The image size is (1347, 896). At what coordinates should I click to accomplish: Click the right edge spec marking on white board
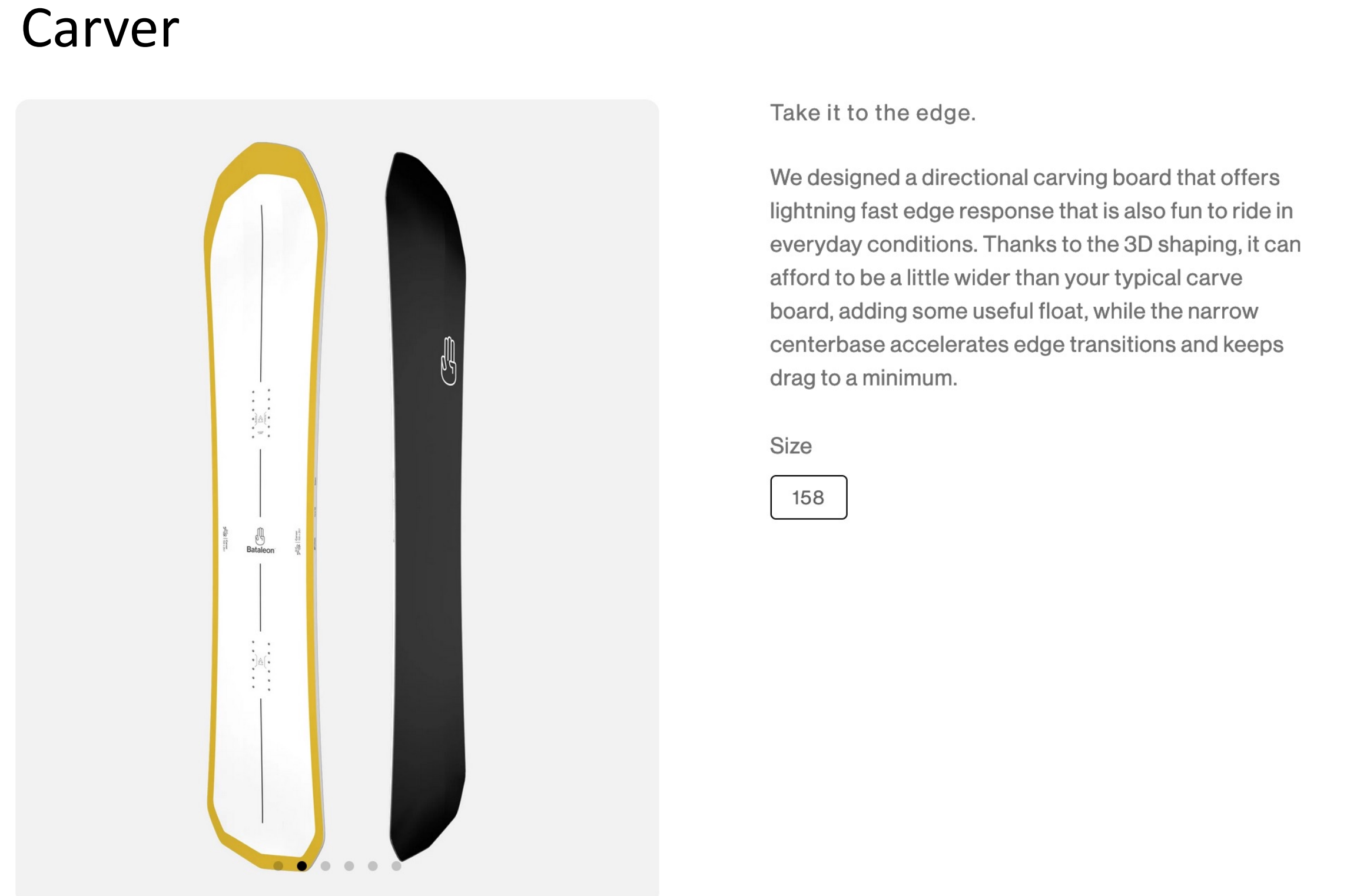click(x=298, y=542)
